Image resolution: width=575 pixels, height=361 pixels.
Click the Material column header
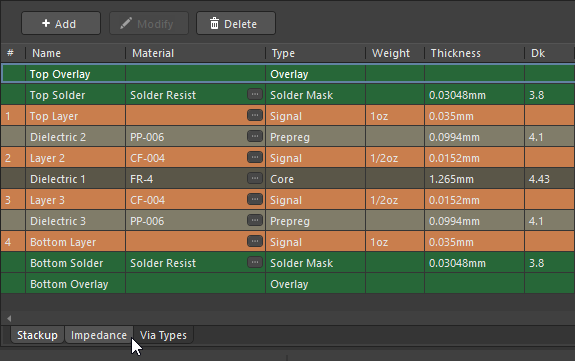pos(195,53)
